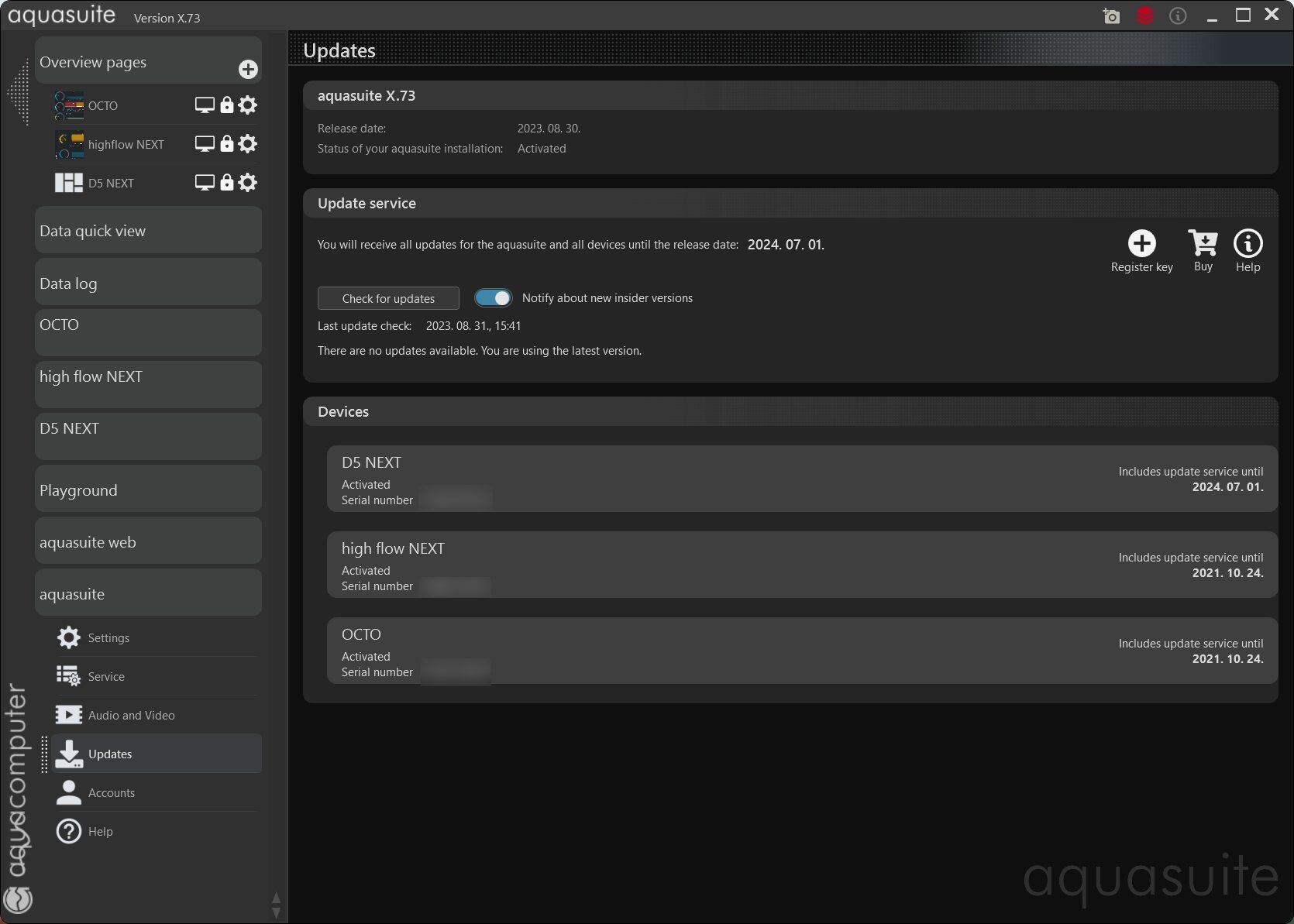Open the Help entry in the sidebar

pyautogui.click(x=157, y=831)
